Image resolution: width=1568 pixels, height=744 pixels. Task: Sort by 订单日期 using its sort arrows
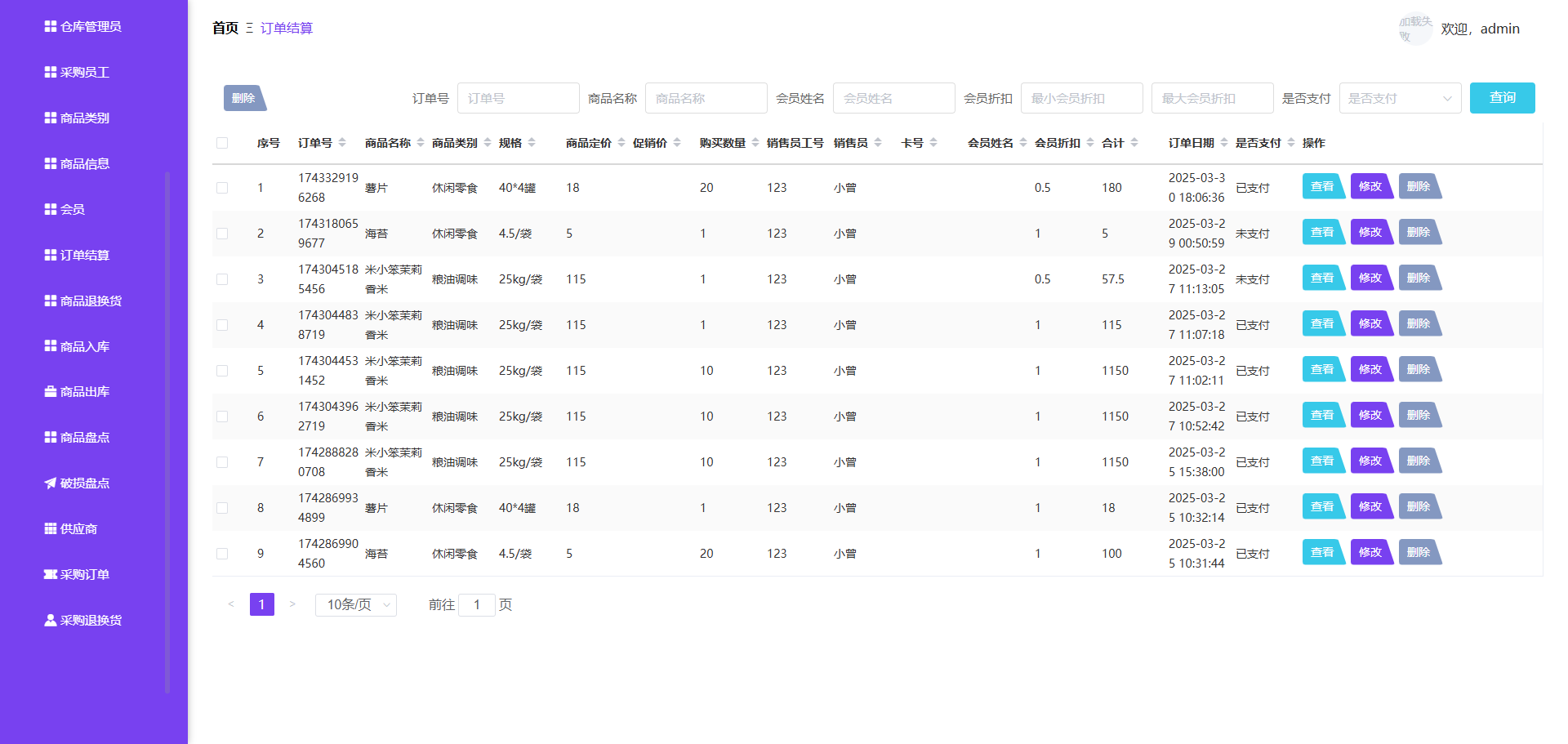pyautogui.click(x=1223, y=142)
